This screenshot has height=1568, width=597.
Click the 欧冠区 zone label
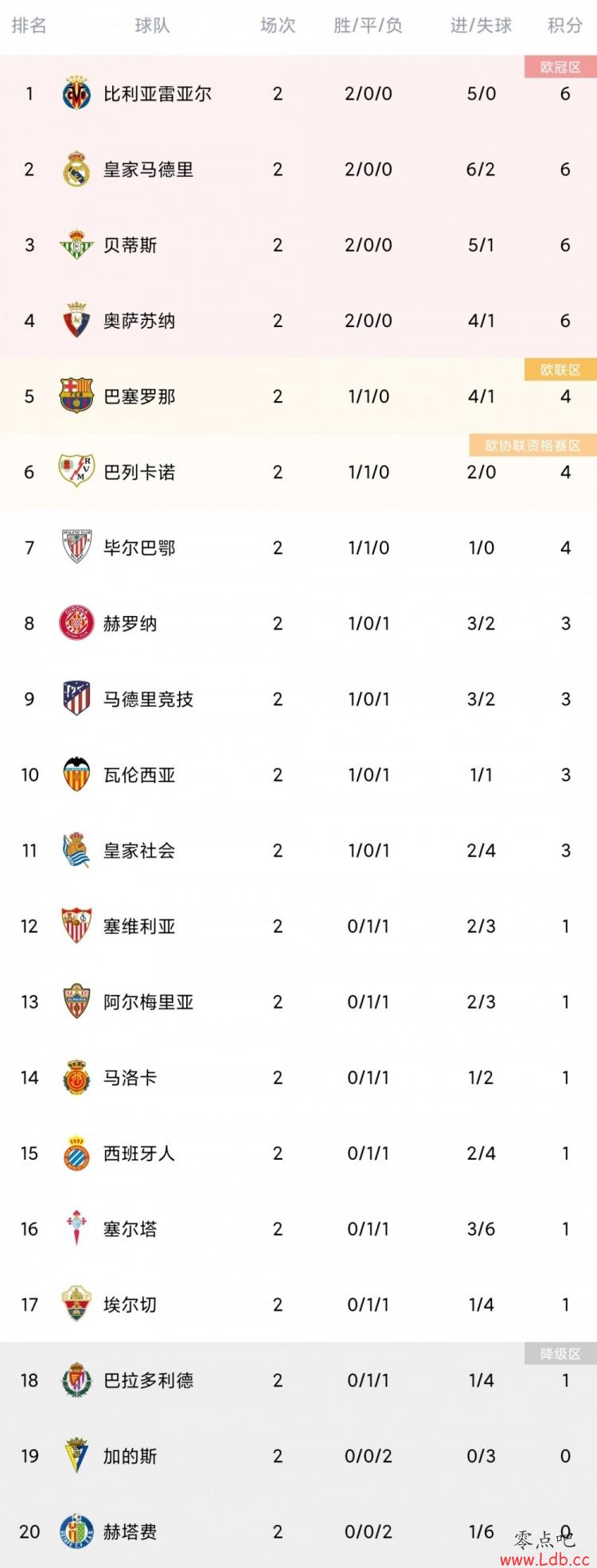pyautogui.click(x=560, y=68)
